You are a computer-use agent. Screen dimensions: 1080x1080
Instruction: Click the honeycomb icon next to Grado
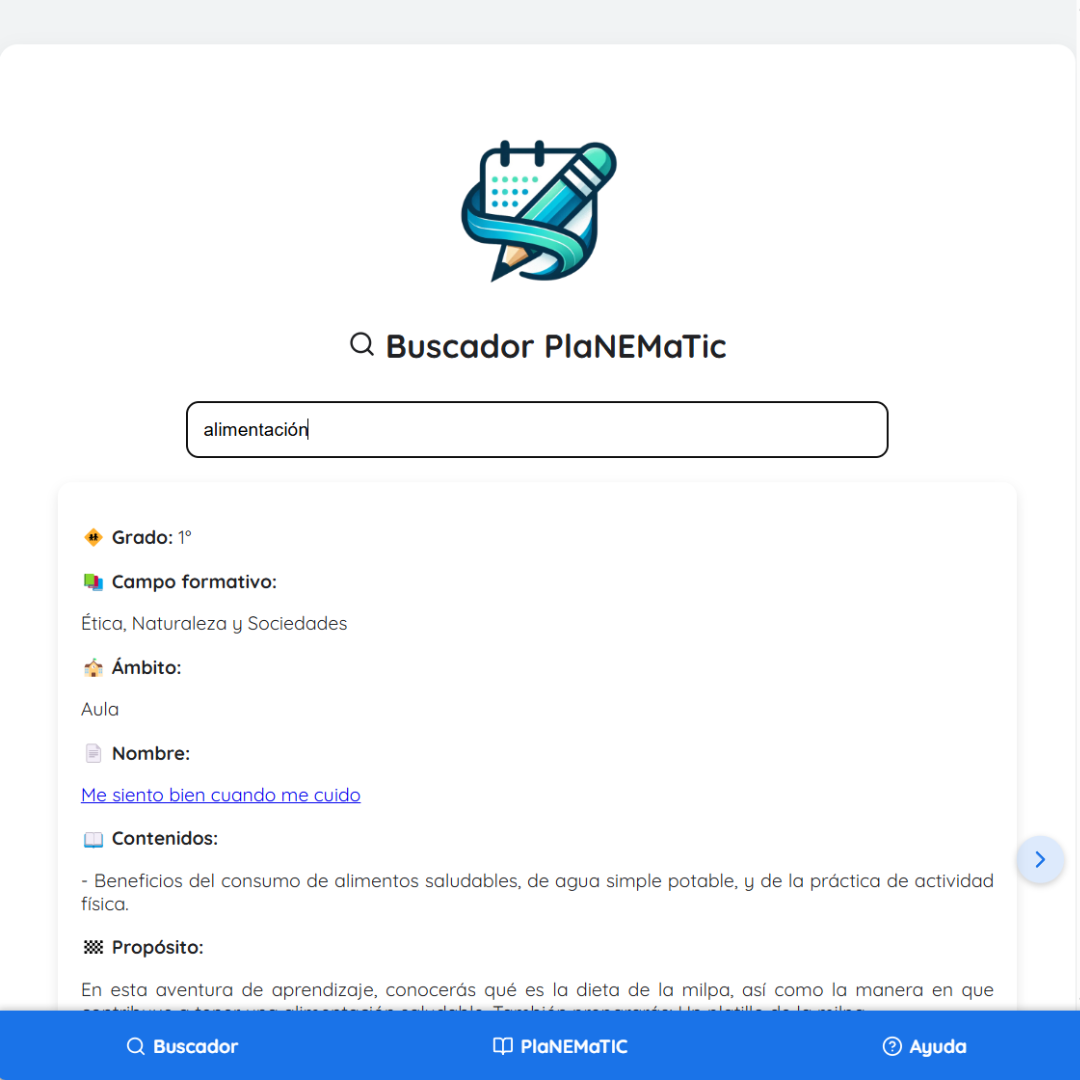(x=93, y=537)
